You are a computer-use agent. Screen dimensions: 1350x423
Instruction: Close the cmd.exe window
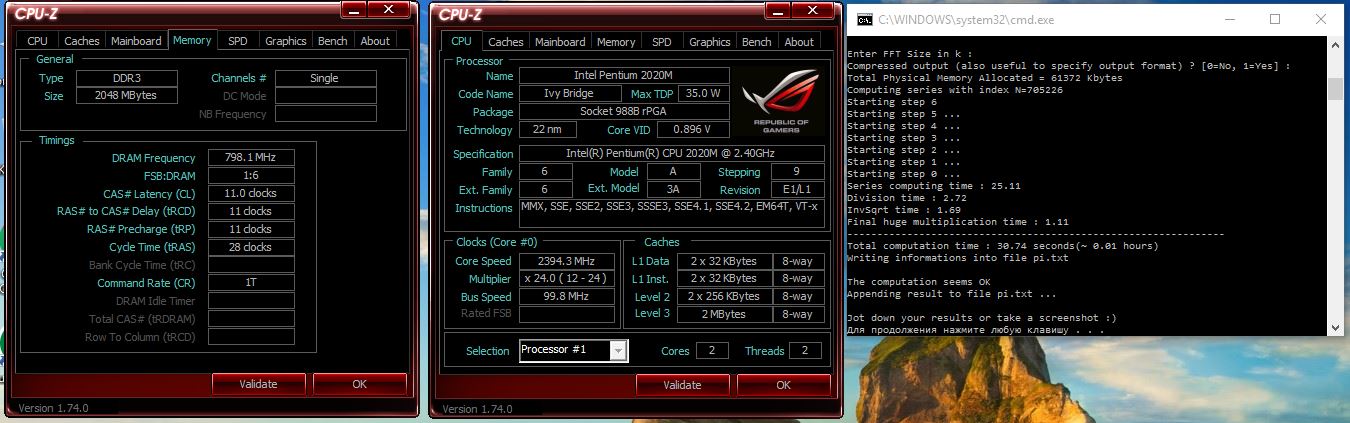1321,19
